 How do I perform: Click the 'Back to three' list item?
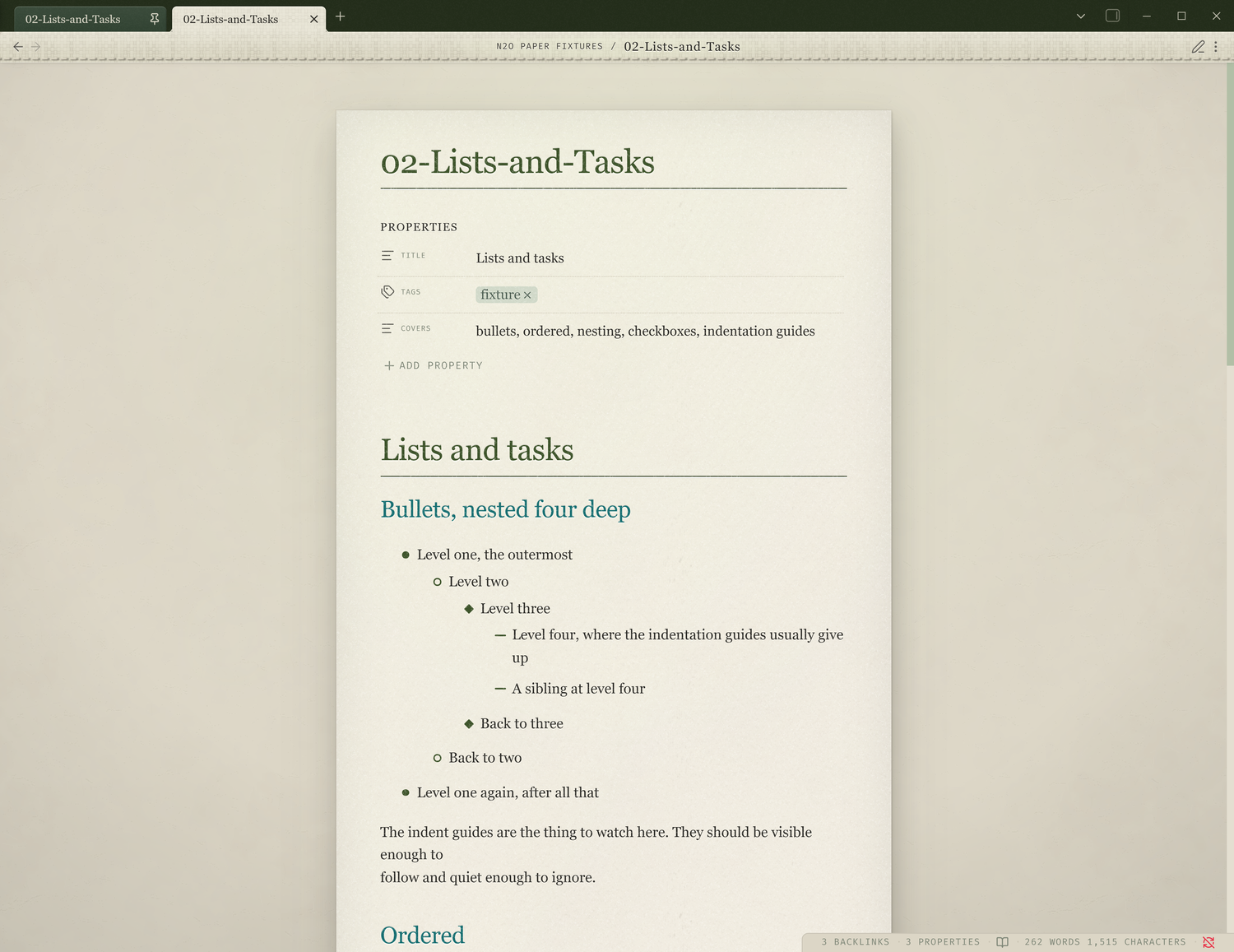pos(522,723)
